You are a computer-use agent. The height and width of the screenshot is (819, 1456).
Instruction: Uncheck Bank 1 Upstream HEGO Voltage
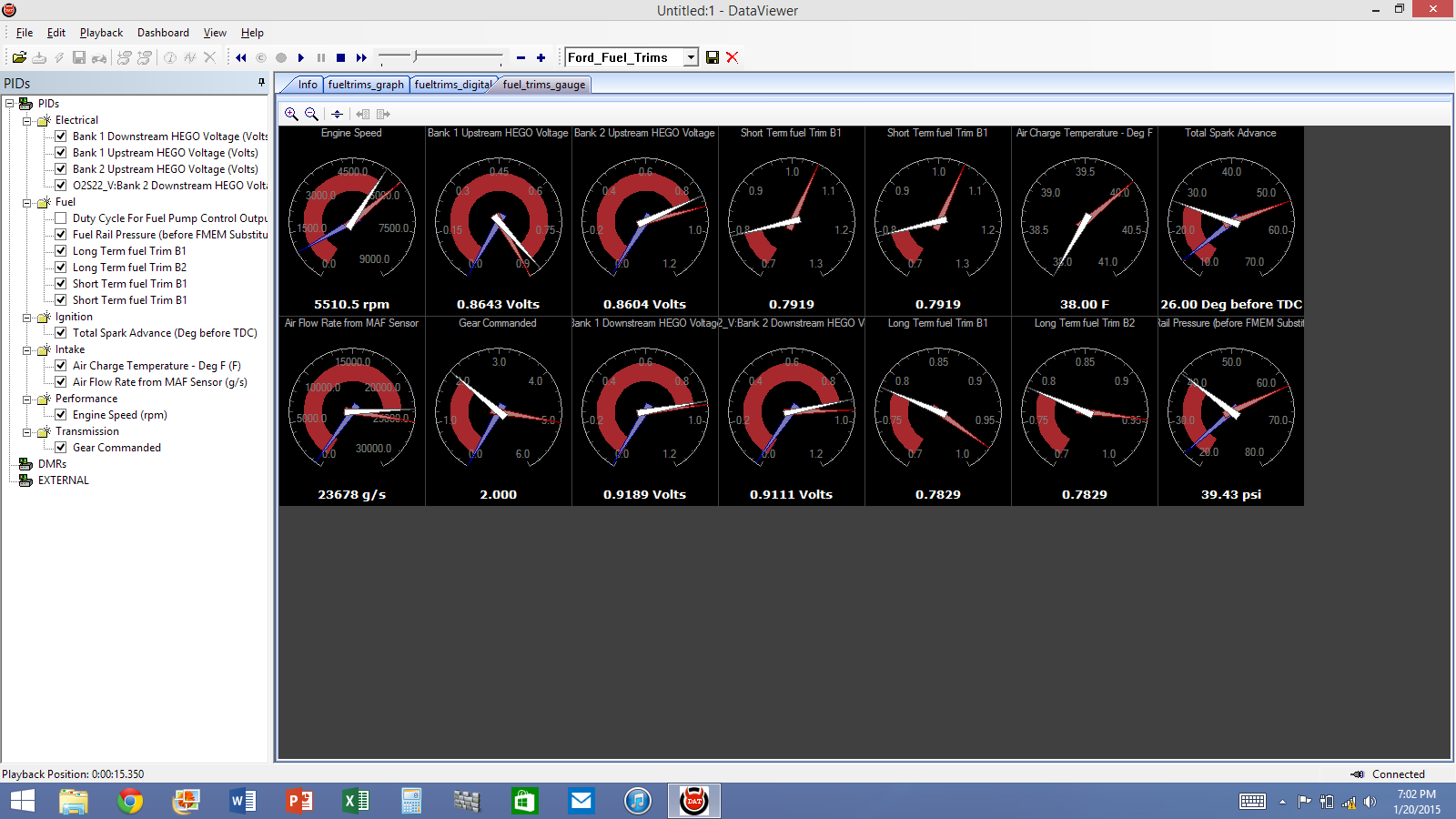pos(60,153)
